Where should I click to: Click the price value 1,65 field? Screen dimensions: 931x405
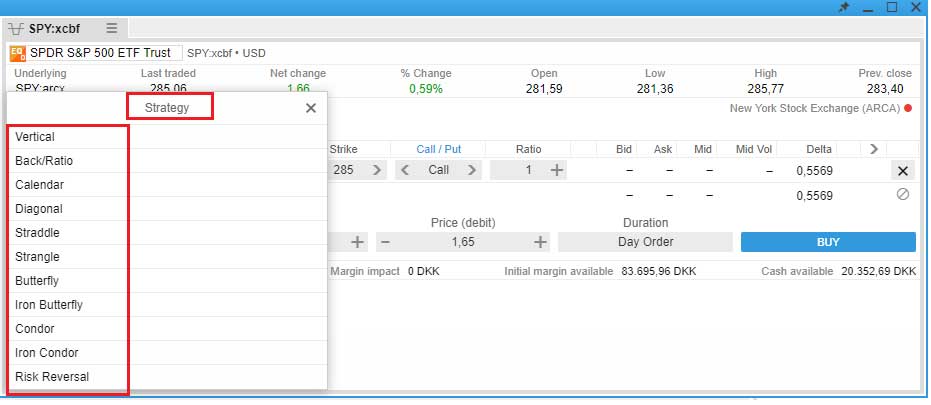coord(463,242)
